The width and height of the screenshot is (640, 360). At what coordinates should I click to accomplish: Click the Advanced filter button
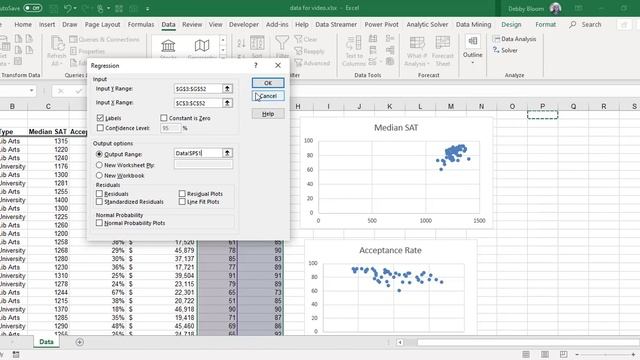tap(312, 63)
